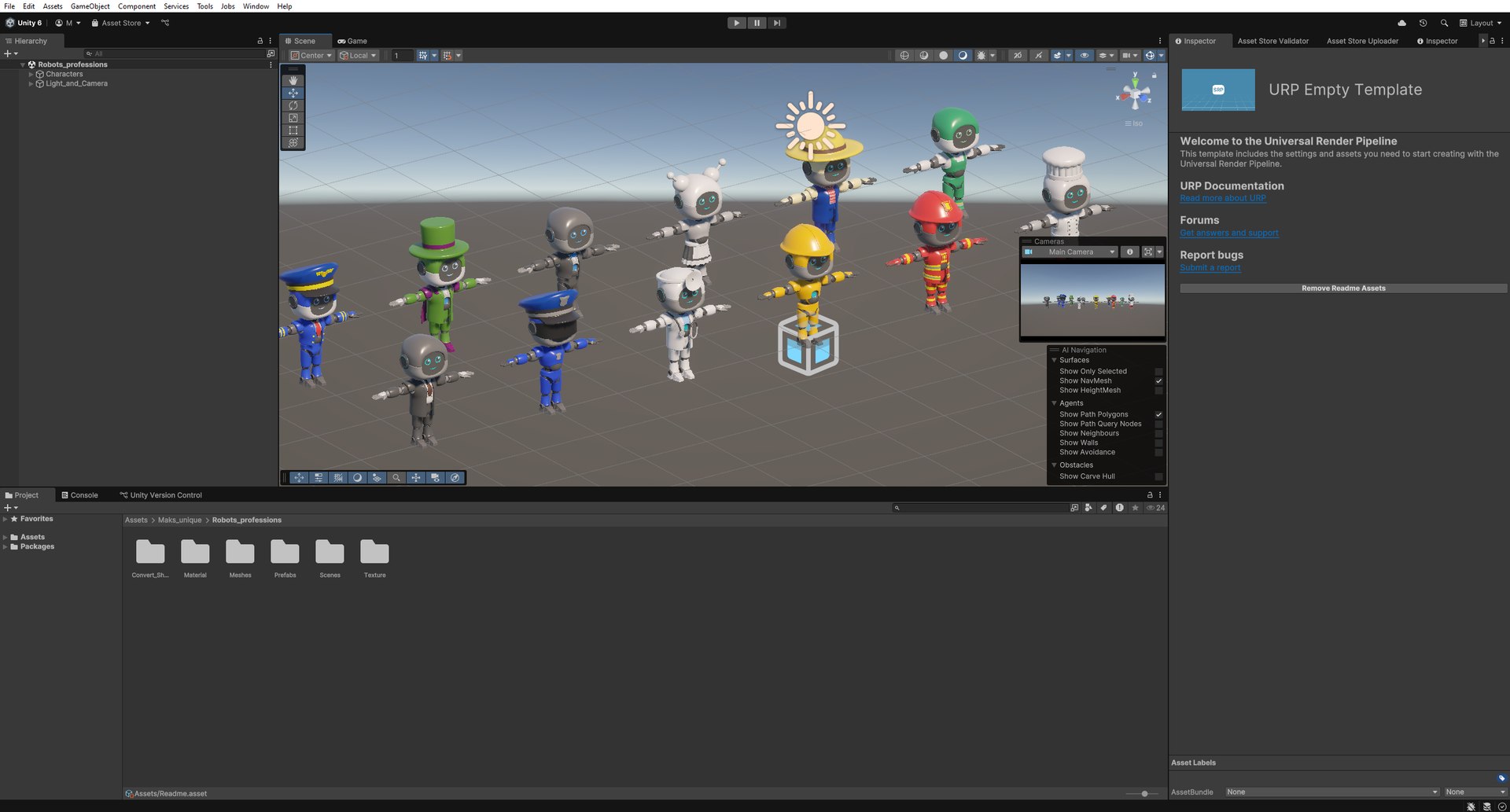The height and width of the screenshot is (812, 1510).
Task: Toggle 2D view mode in Scene
Action: tap(1018, 55)
